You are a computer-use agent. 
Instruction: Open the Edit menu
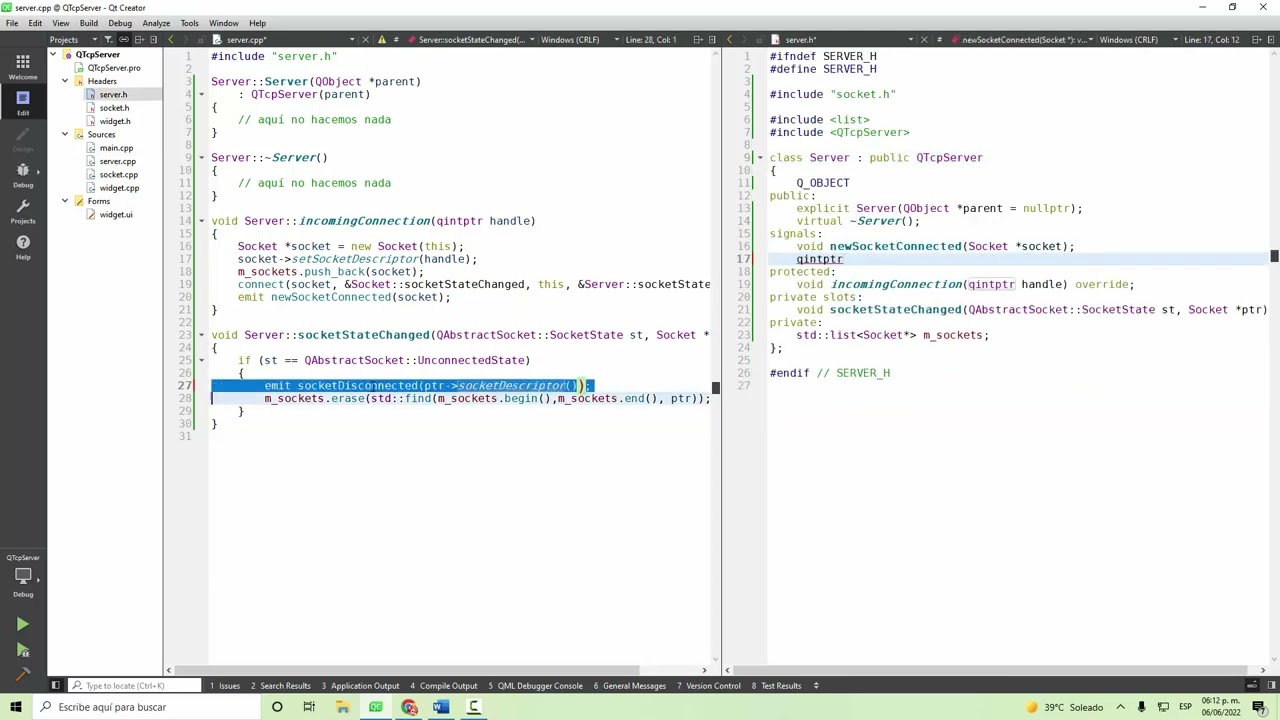(35, 23)
